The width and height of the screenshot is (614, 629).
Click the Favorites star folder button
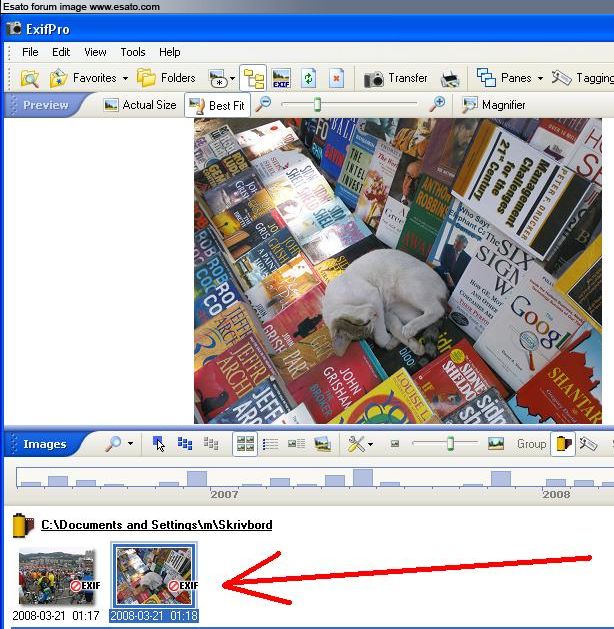click(83, 78)
